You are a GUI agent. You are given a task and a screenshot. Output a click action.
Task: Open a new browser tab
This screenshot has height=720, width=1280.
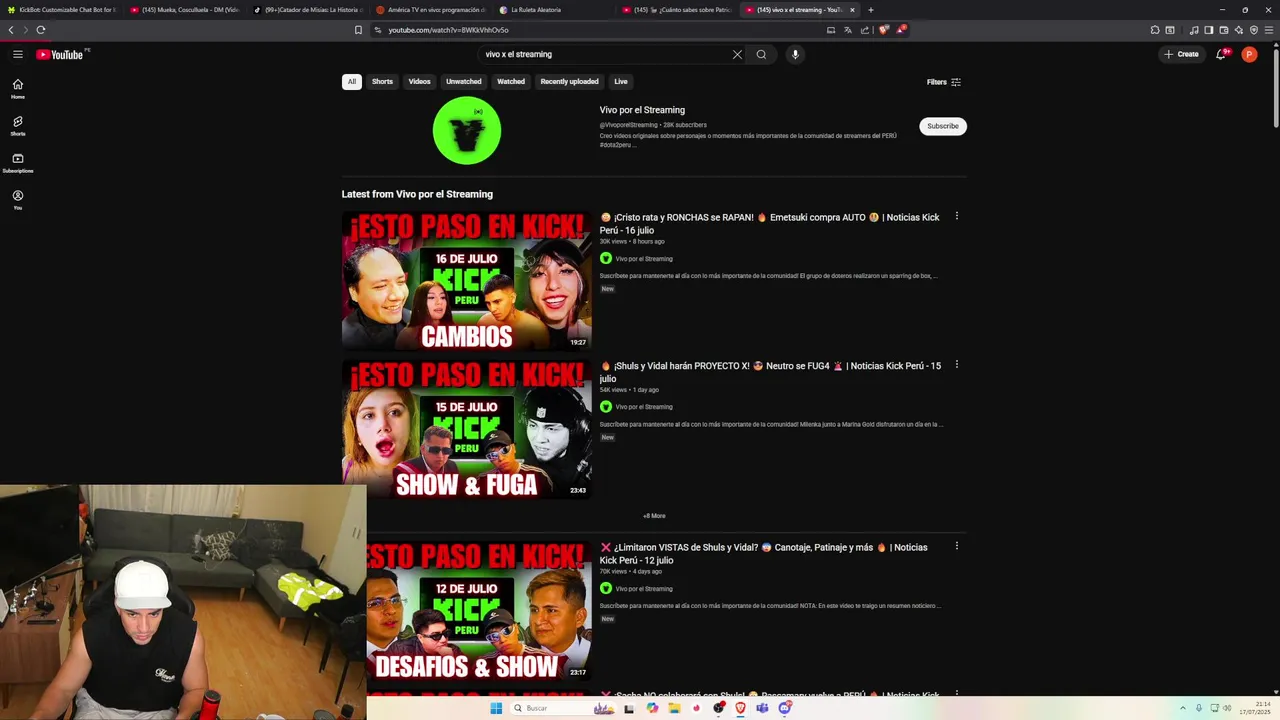pyautogui.click(x=870, y=10)
